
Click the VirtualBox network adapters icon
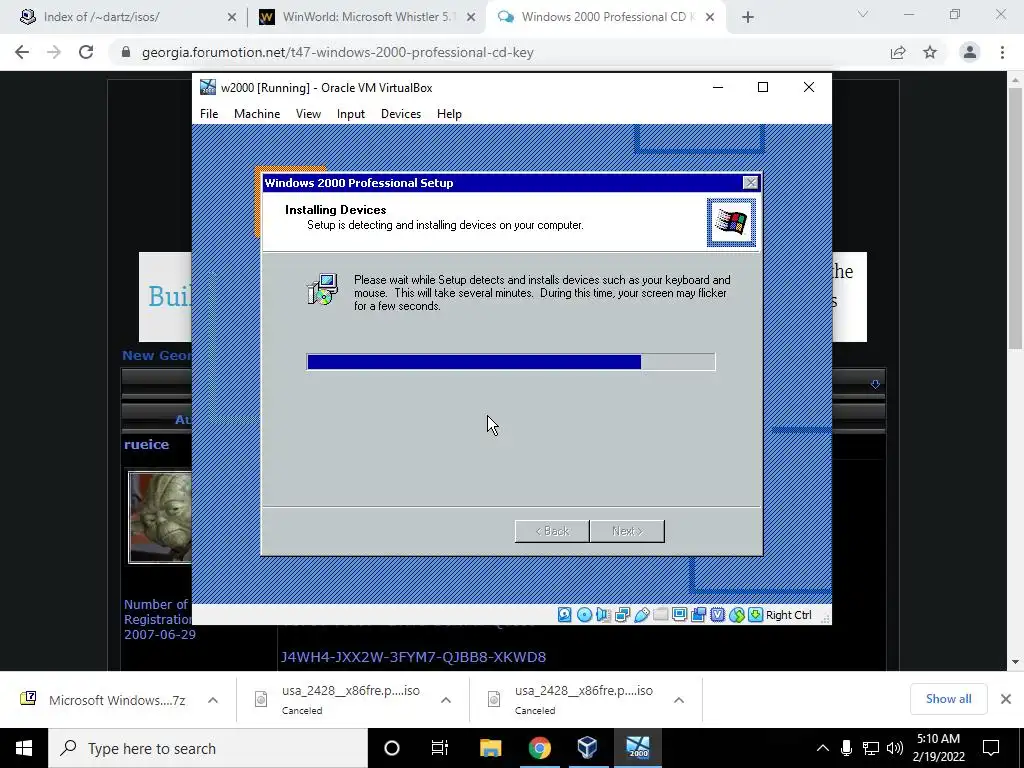(x=622, y=615)
